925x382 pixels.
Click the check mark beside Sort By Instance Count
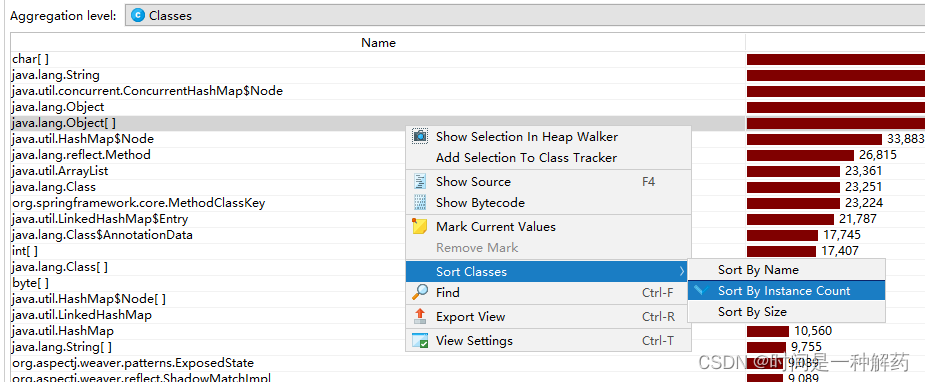click(x=702, y=290)
